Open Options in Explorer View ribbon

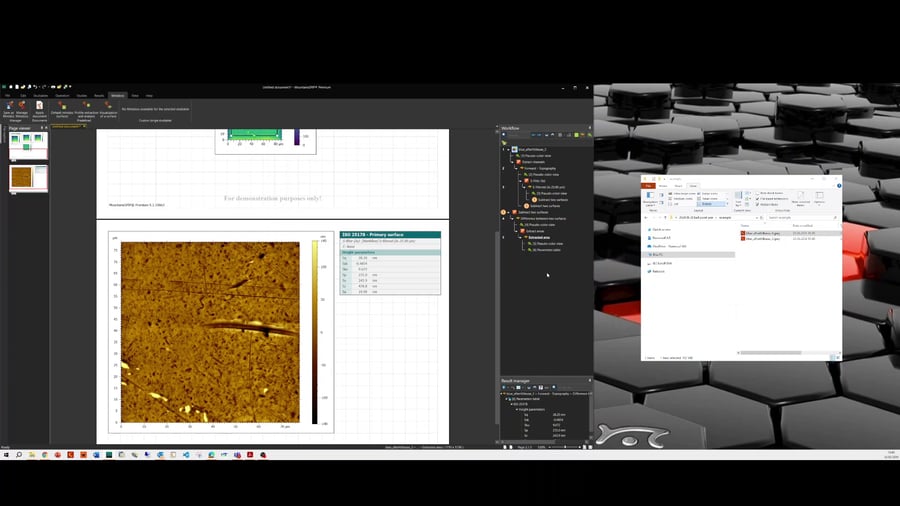coord(820,198)
